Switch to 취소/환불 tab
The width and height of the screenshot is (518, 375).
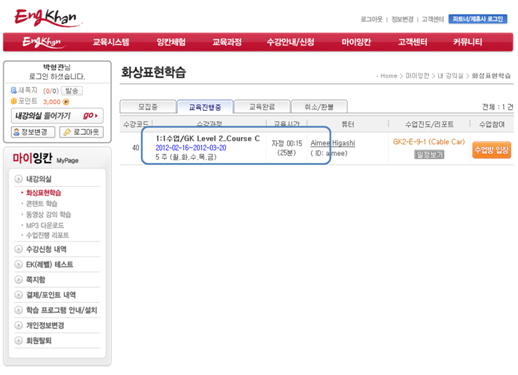[319, 107]
